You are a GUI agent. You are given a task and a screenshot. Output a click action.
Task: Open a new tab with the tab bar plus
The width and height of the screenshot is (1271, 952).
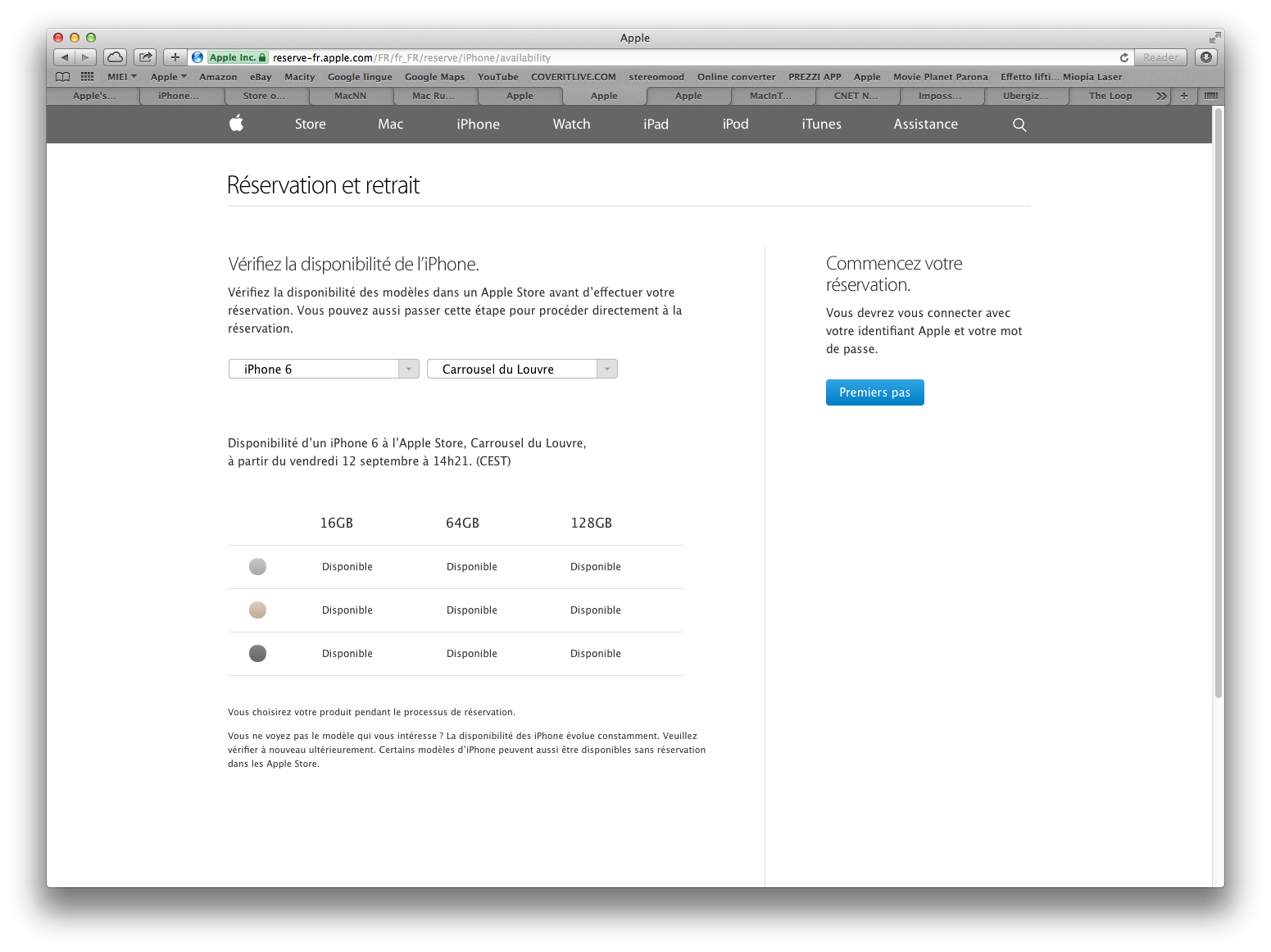(x=1183, y=96)
